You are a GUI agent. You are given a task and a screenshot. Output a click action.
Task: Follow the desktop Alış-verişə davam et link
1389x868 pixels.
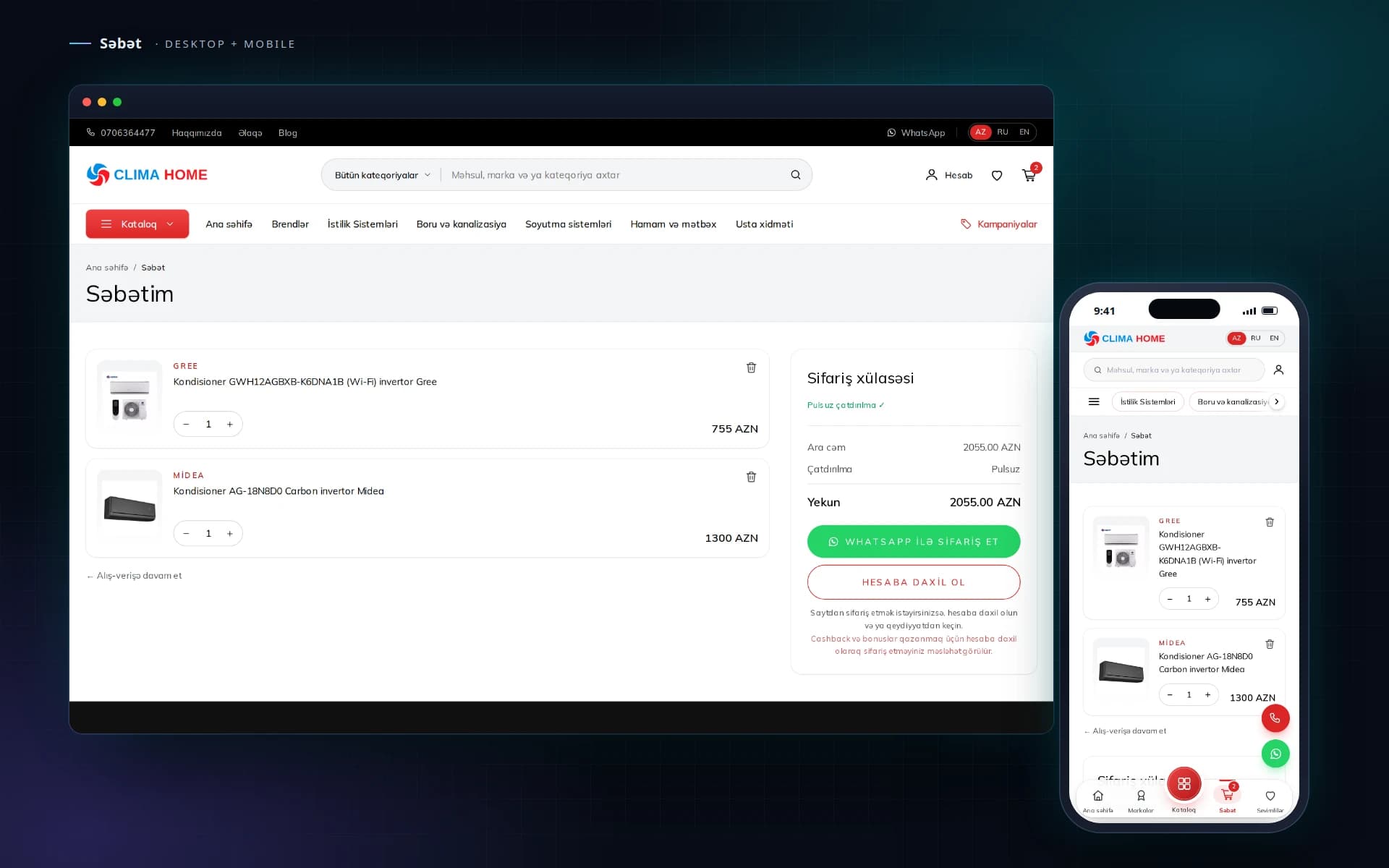[134, 576]
